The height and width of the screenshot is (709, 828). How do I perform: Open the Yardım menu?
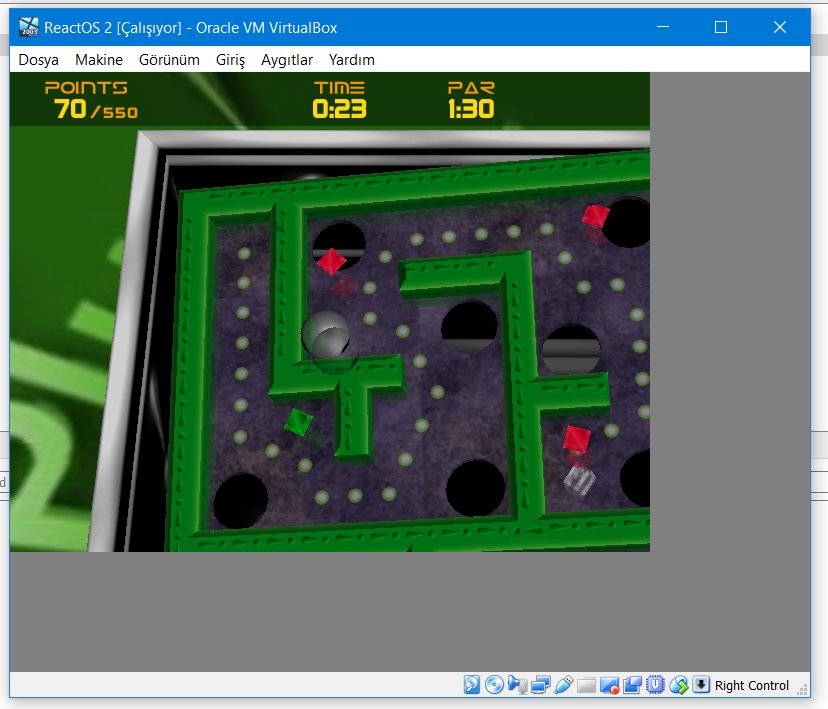(351, 60)
